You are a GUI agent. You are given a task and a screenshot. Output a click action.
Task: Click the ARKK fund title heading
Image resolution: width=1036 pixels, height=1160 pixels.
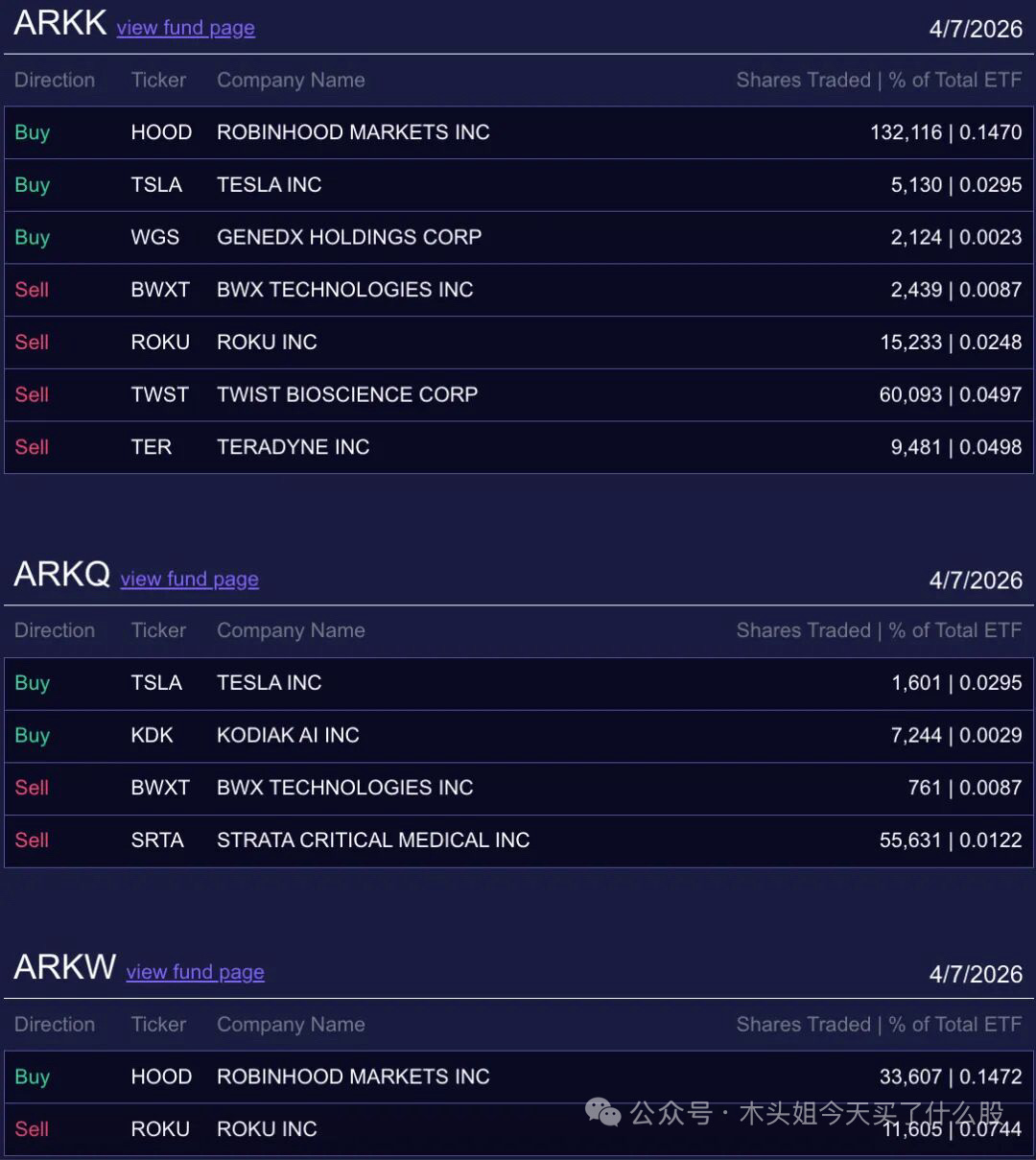tap(59, 23)
